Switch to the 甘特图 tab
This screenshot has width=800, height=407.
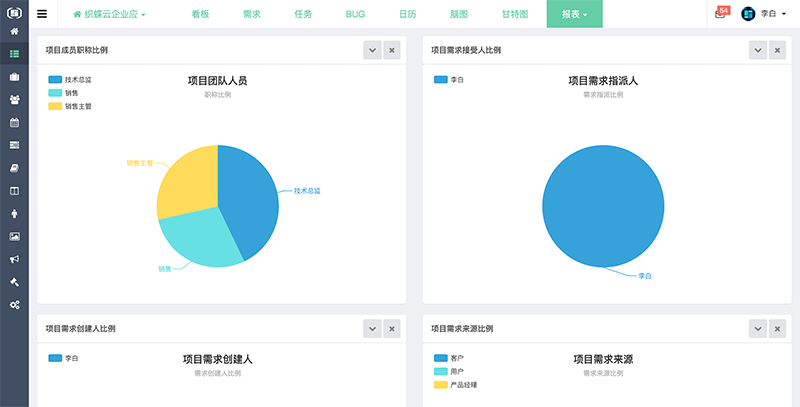tap(515, 14)
